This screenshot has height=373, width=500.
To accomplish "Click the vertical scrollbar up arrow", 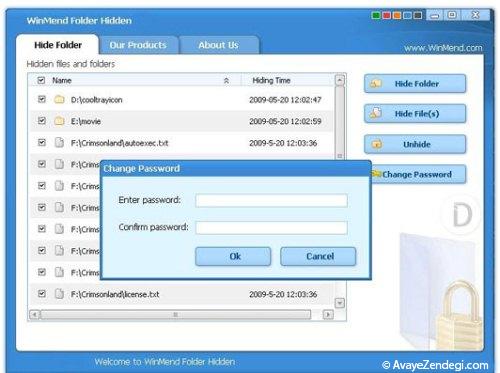I will click(x=339, y=80).
